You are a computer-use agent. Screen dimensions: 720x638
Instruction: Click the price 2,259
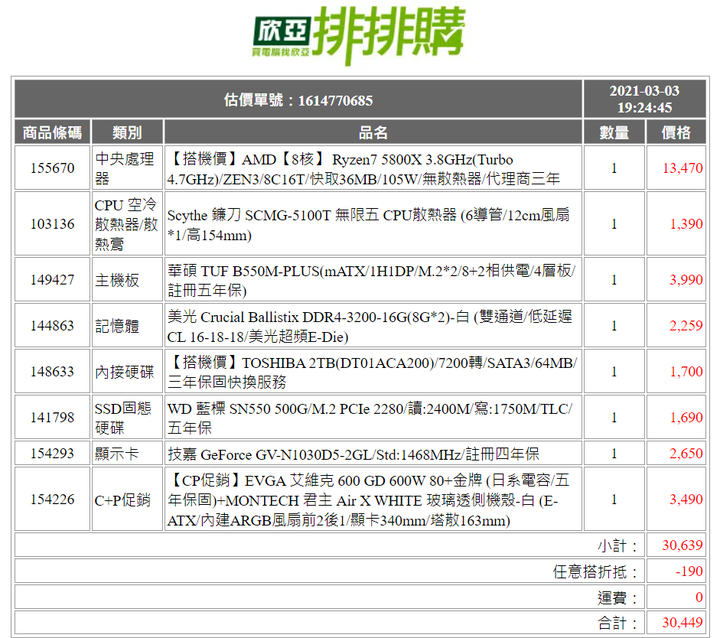point(686,326)
